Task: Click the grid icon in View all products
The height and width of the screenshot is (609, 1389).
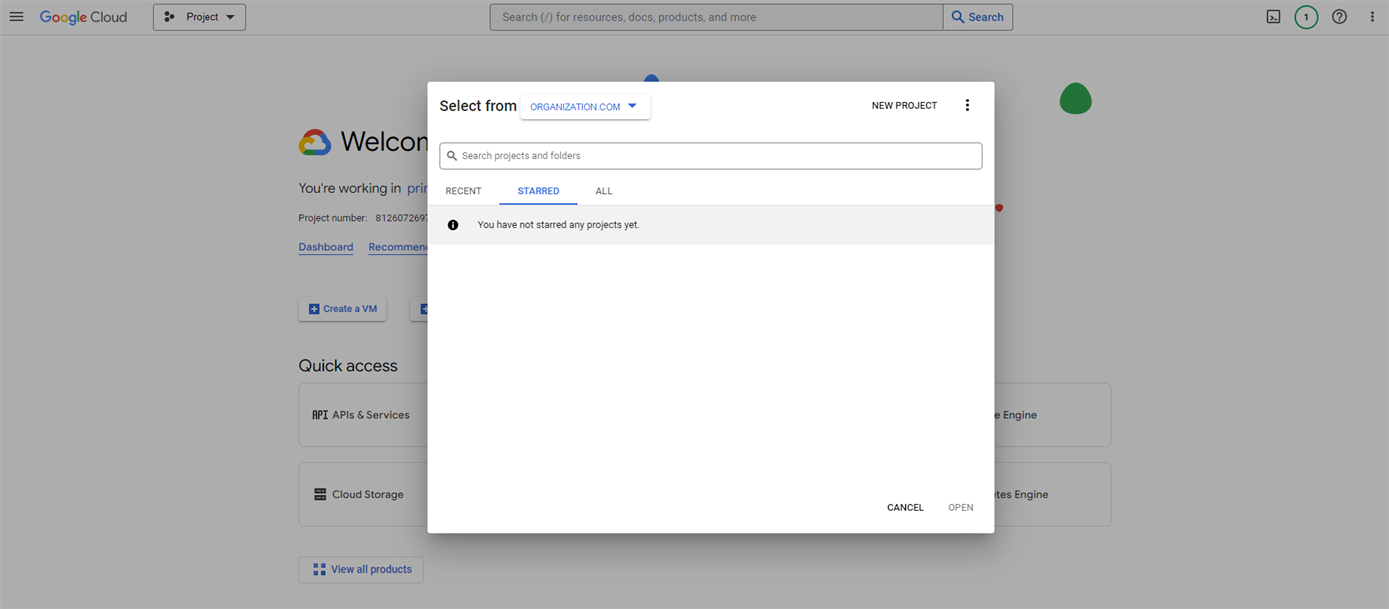Action: point(319,569)
